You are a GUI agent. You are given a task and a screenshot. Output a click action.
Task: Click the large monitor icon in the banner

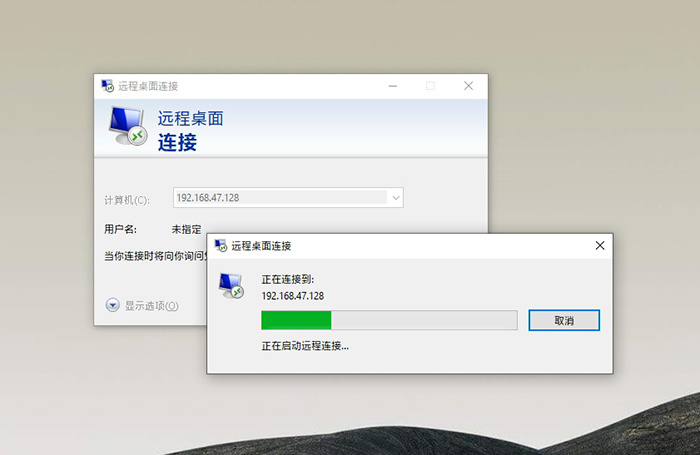pyautogui.click(x=128, y=126)
